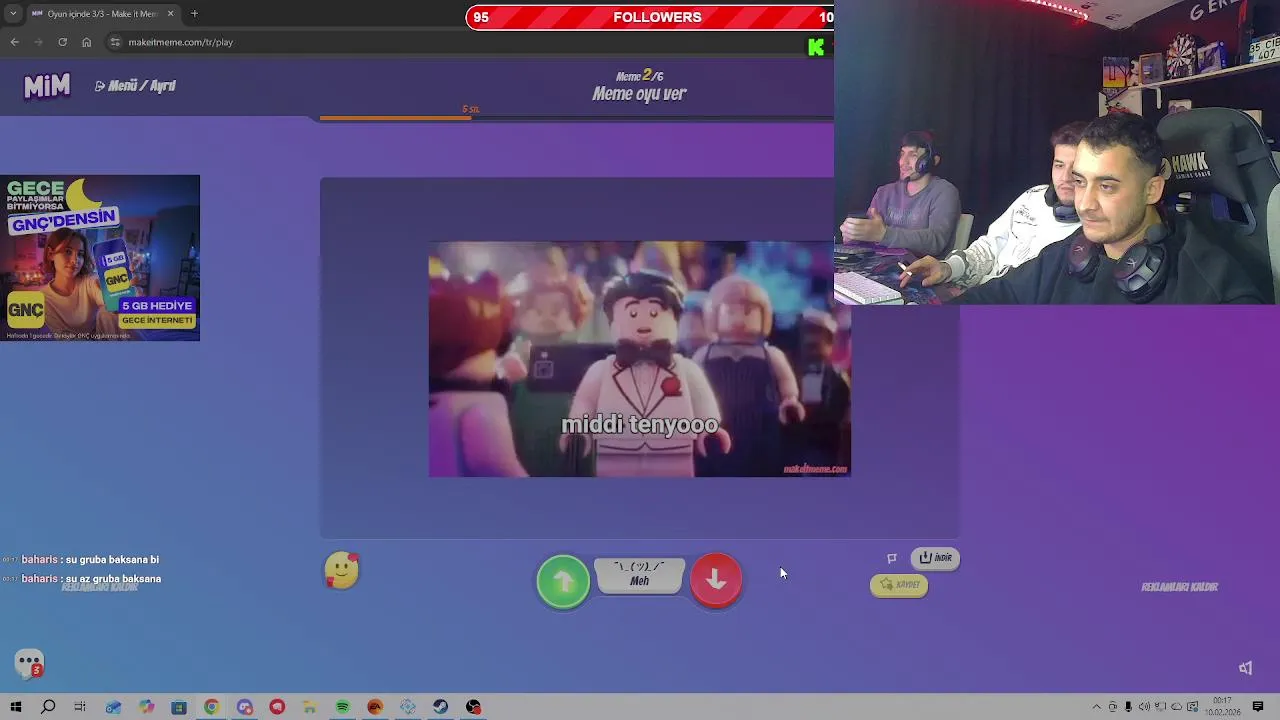1280x720 pixels.
Task: Open the taskbar clock and calendar
Action: (1222, 707)
